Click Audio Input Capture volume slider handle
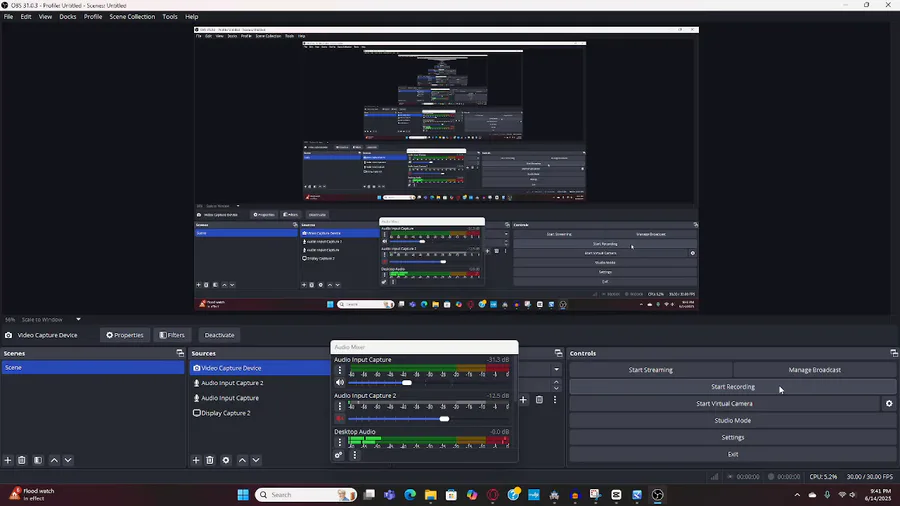The width and height of the screenshot is (900, 506). (407, 383)
